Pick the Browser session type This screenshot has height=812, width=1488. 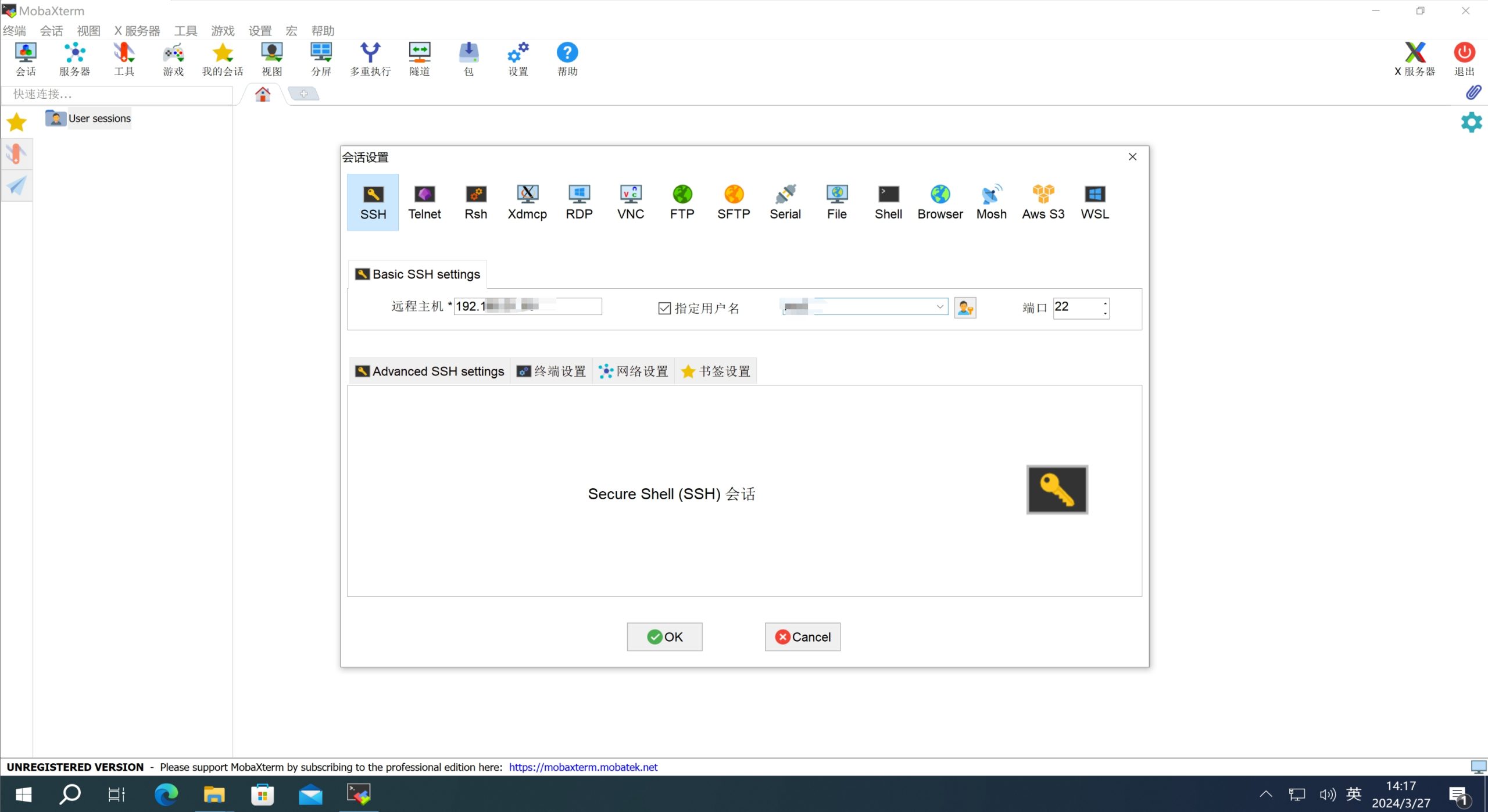tap(940, 202)
